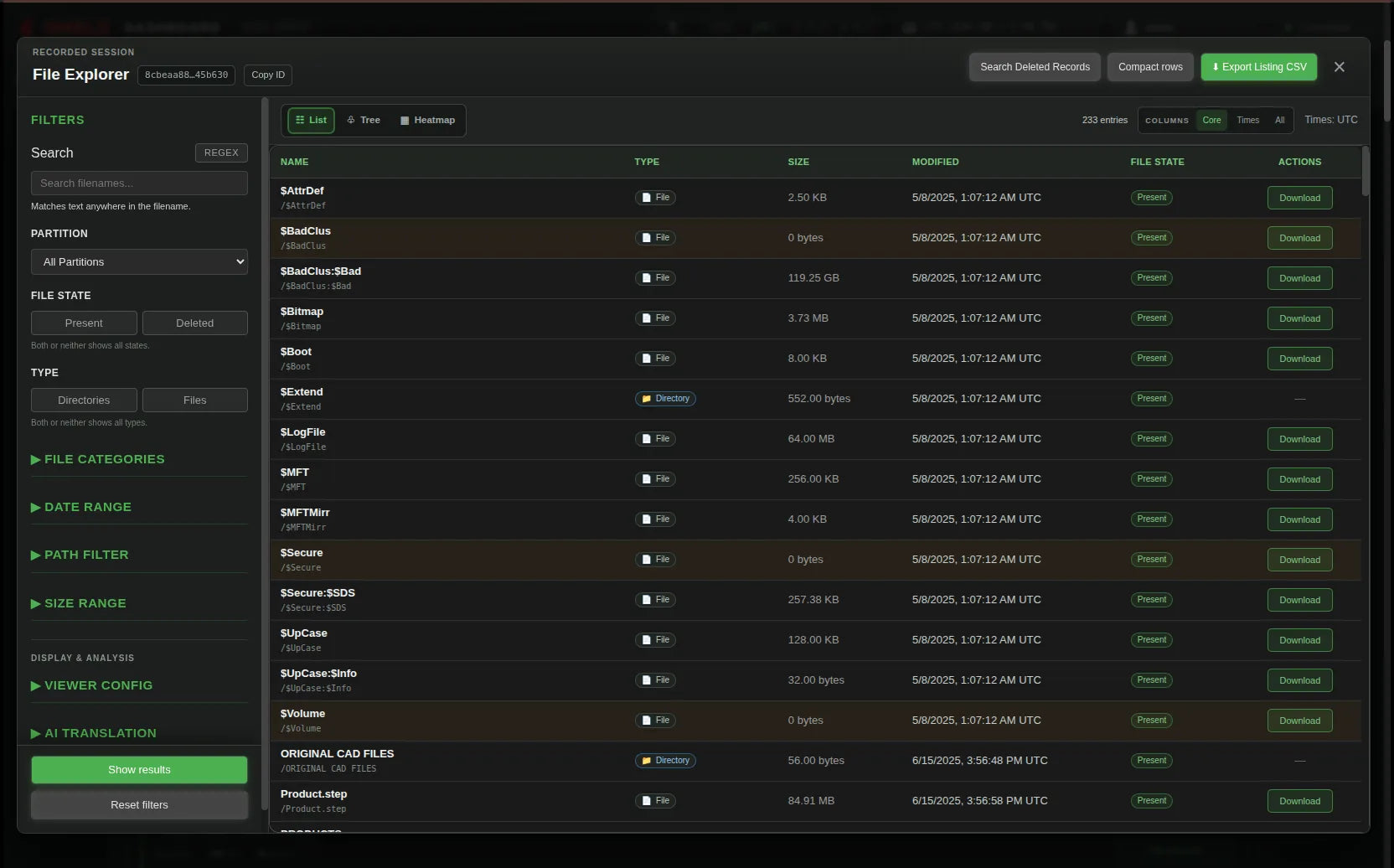Image resolution: width=1394 pixels, height=868 pixels.
Task: Switch to the List view tab
Action: [311, 121]
